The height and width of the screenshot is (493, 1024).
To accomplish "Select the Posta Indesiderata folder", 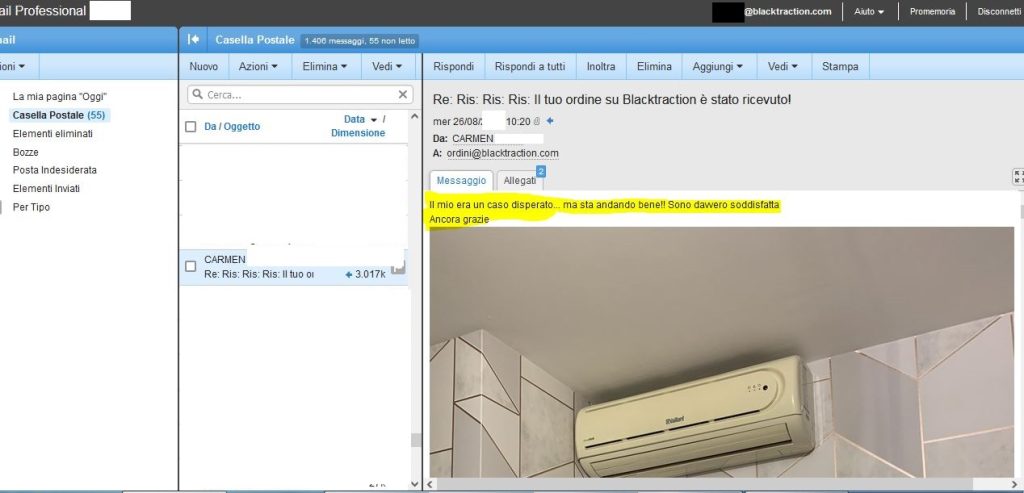I will pos(54,170).
